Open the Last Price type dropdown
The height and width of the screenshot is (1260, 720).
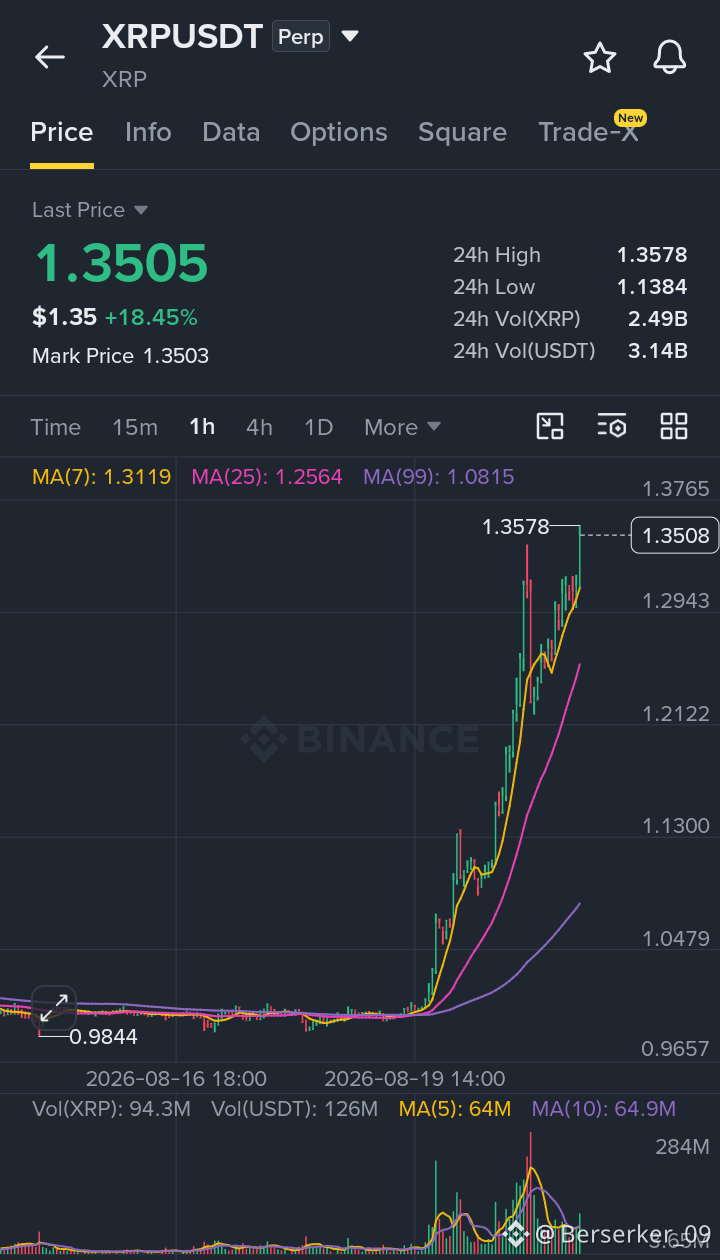coord(90,210)
